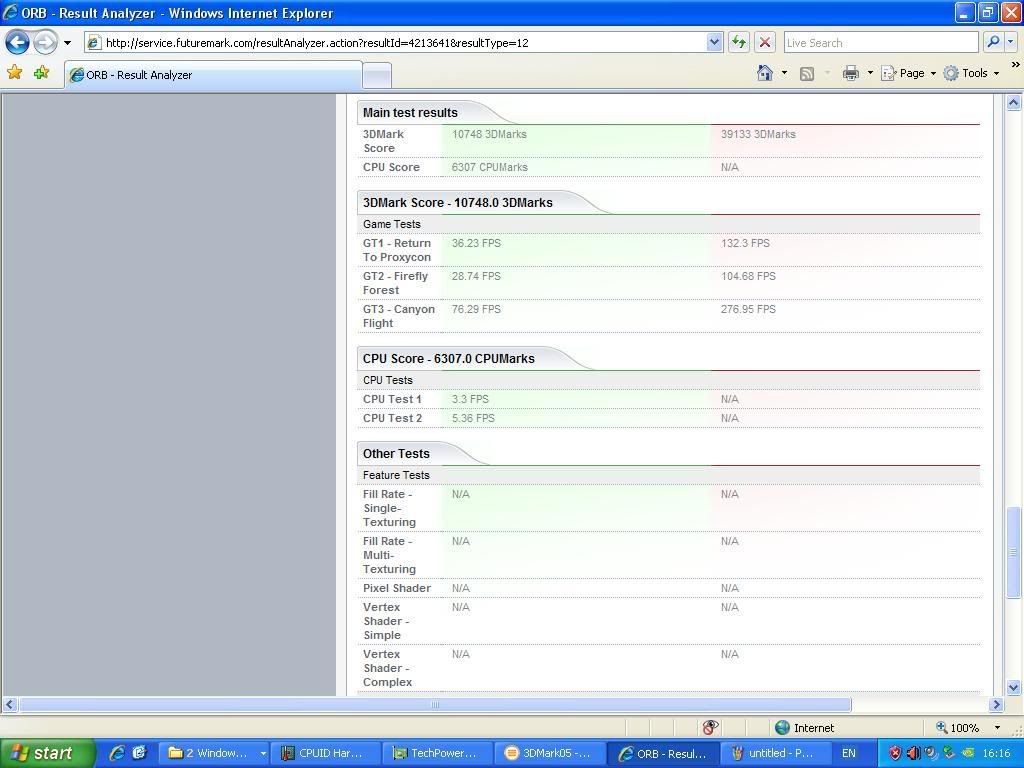Open a new blank browser tab
1024x768 pixels.
pyautogui.click(x=377, y=76)
